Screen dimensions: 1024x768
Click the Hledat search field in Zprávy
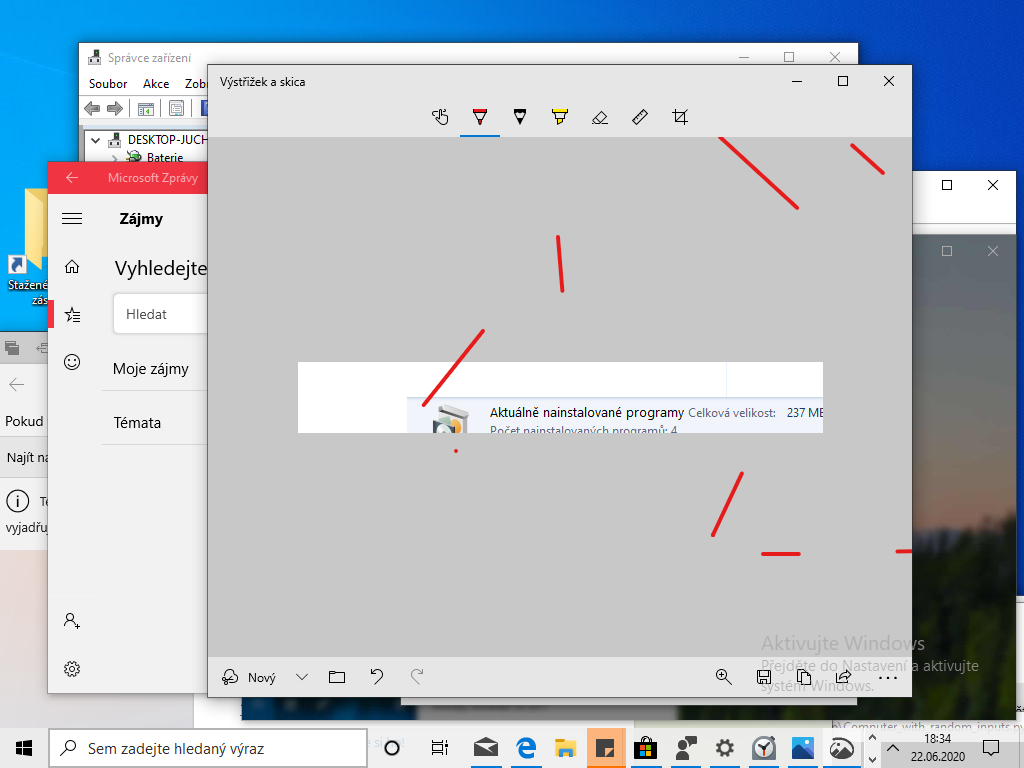tap(161, 314)
